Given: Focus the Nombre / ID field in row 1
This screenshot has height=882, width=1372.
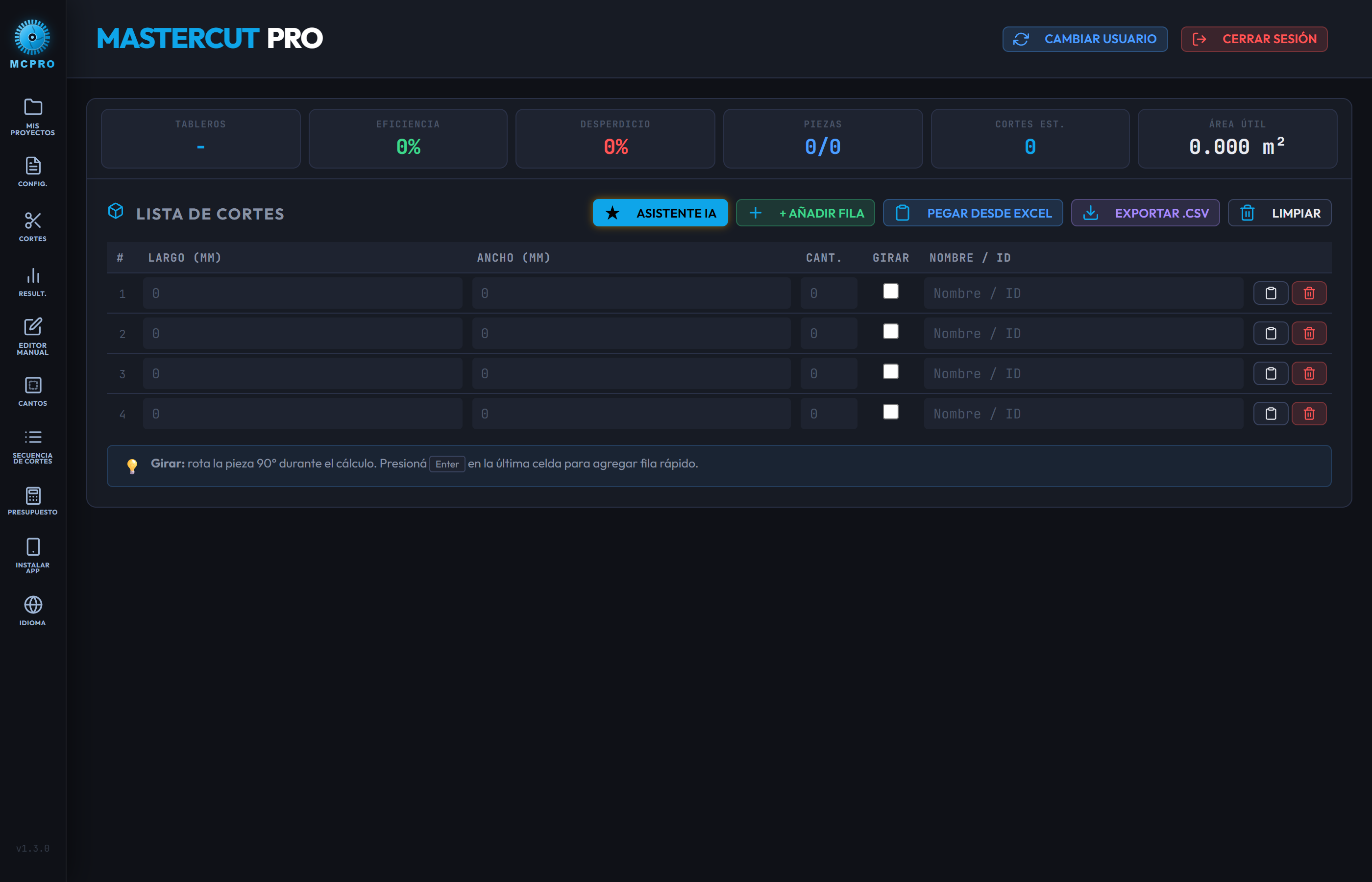Looking at the screenshot, I should (x=1083, y=293).
